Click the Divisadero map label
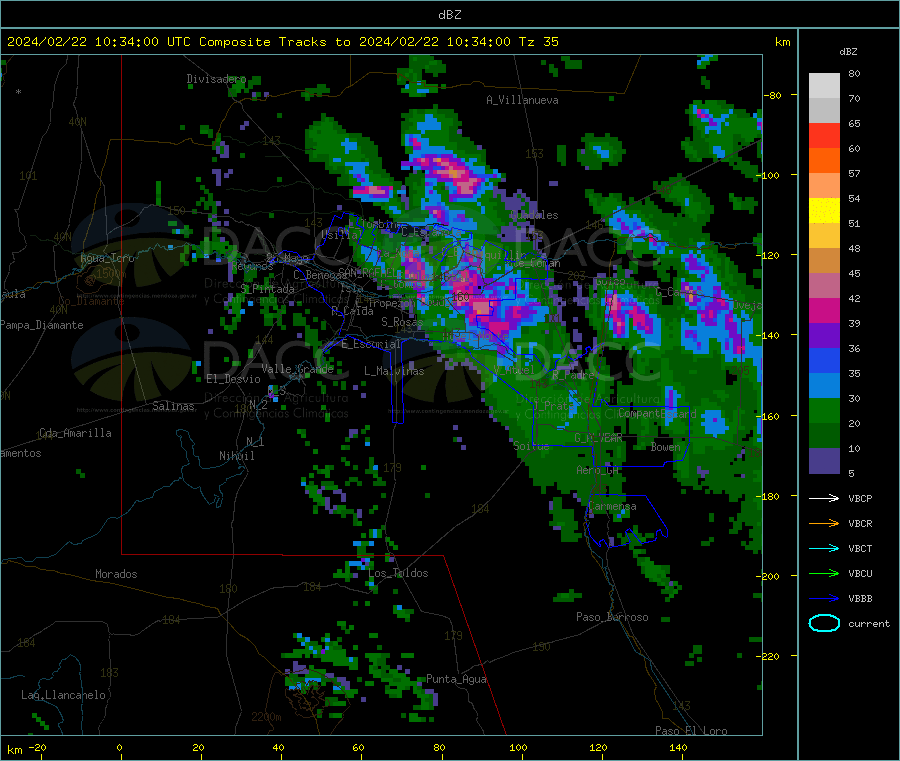The width and height of the screenshot is (900, 761). tap(216, 79)
